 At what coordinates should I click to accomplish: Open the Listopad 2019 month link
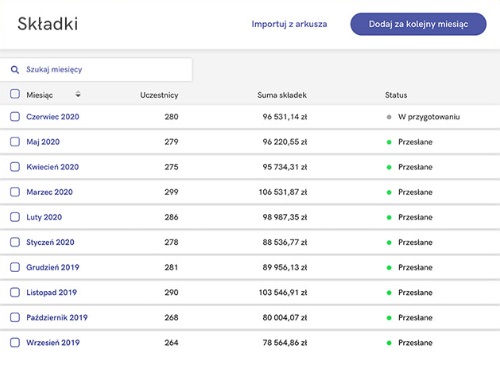click(52, 293)
